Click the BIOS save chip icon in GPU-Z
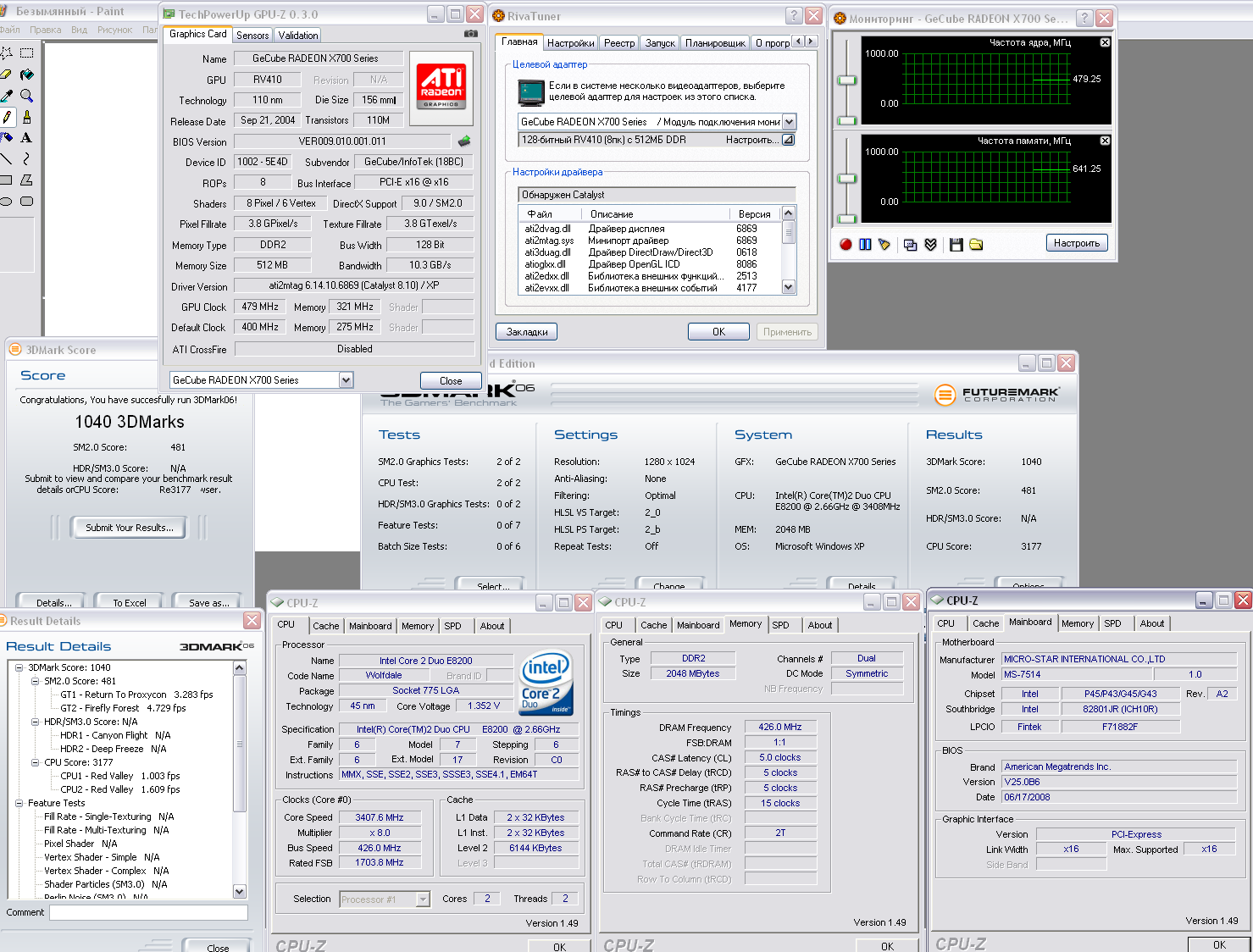 (x=464, y=141)
